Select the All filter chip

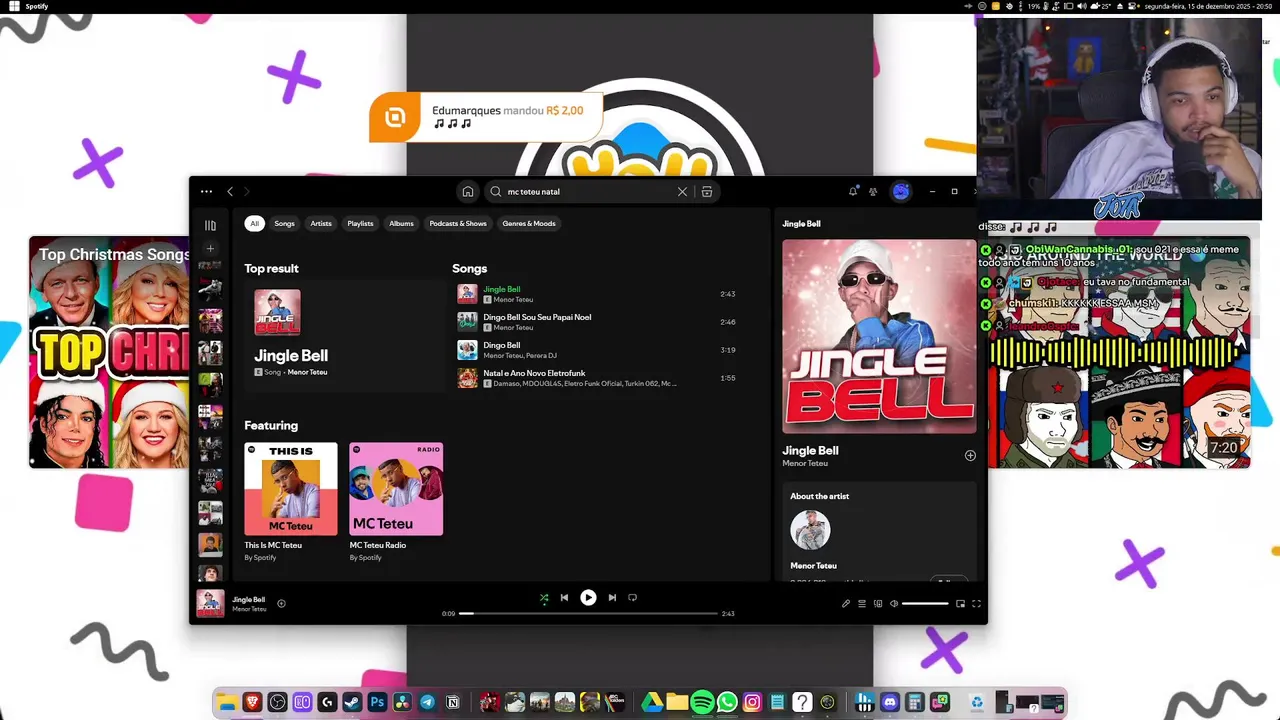254,223
